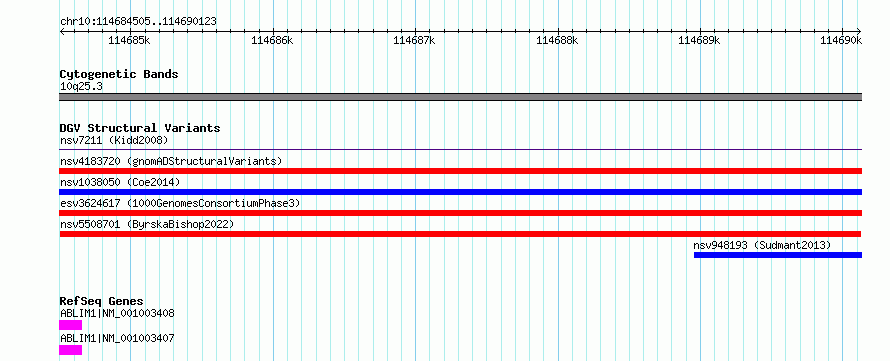Image resolution: width=890 pixels, height=361 pixels.
Task: Select the gray 10q25.3 cytogenetic band bar
Action: tap(460, 97)
